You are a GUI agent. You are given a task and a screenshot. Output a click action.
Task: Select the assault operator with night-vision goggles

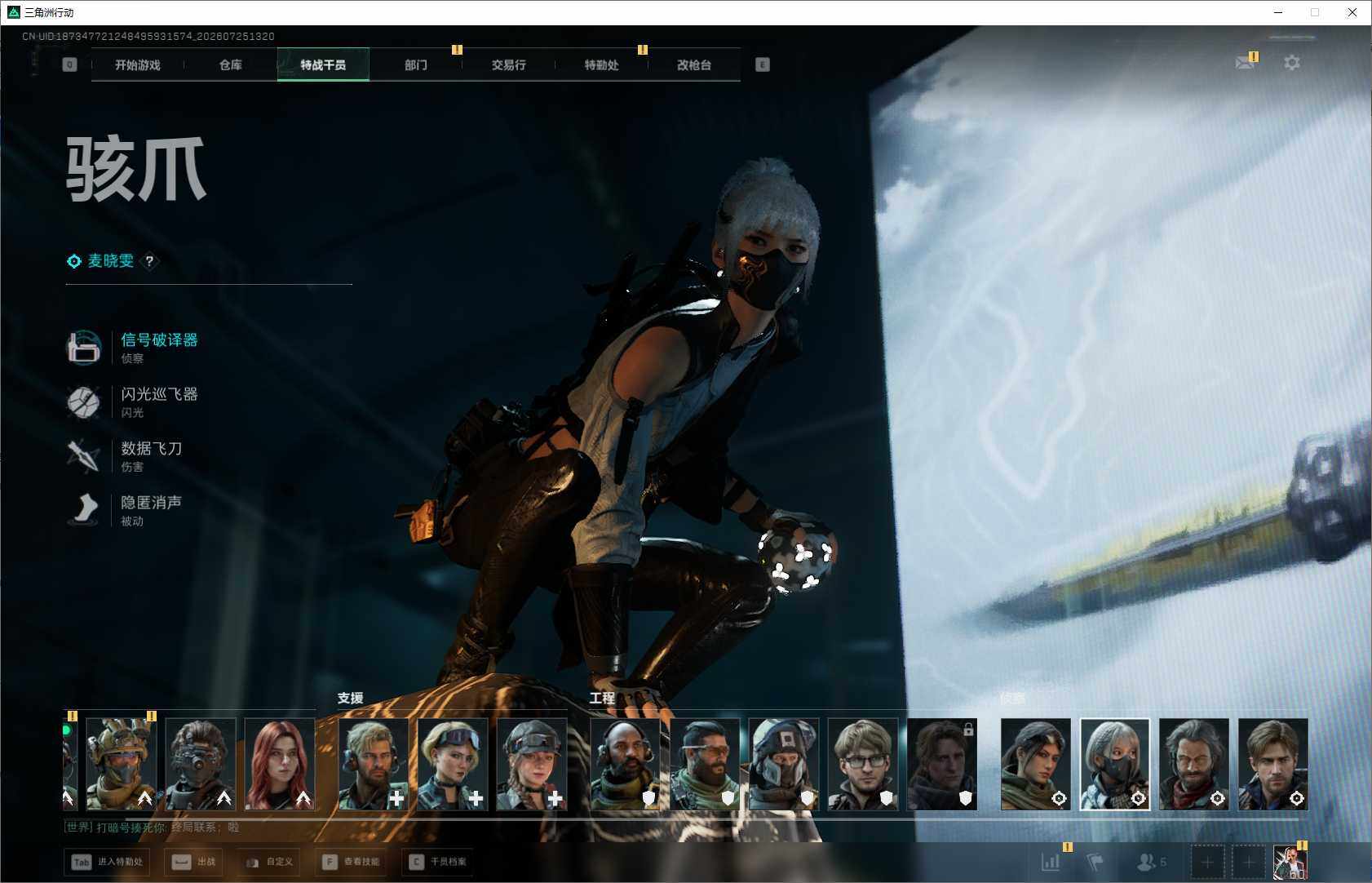tap(201, 764)
